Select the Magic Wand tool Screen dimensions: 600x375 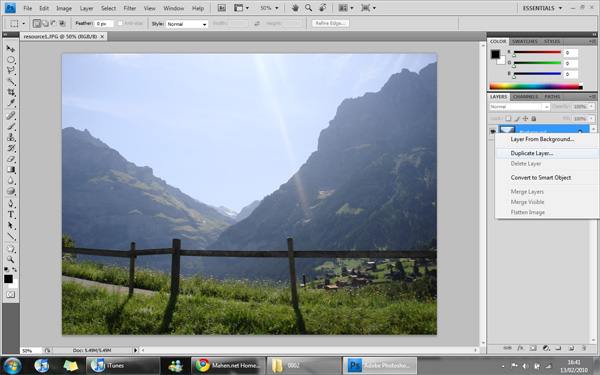(10, 81)
